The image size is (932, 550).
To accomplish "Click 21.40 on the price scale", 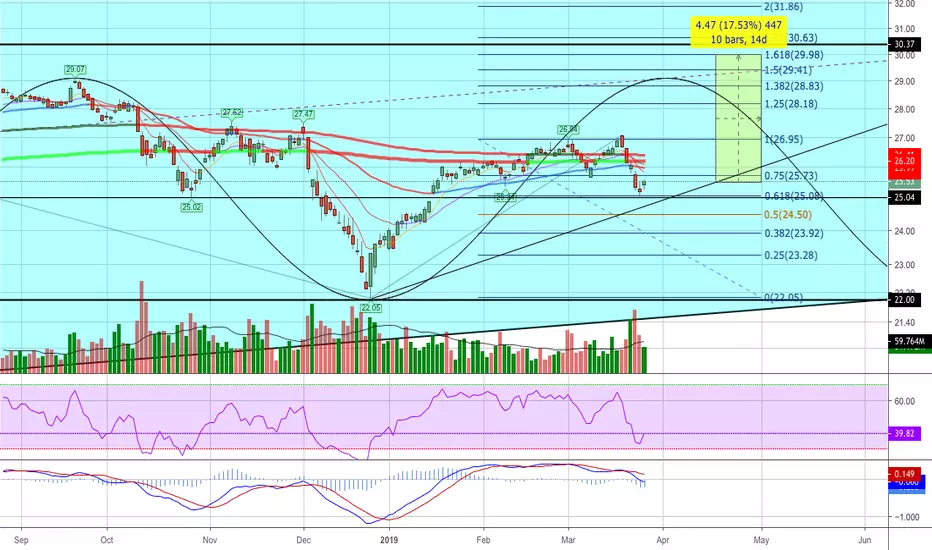I will [x=905, y=322].
